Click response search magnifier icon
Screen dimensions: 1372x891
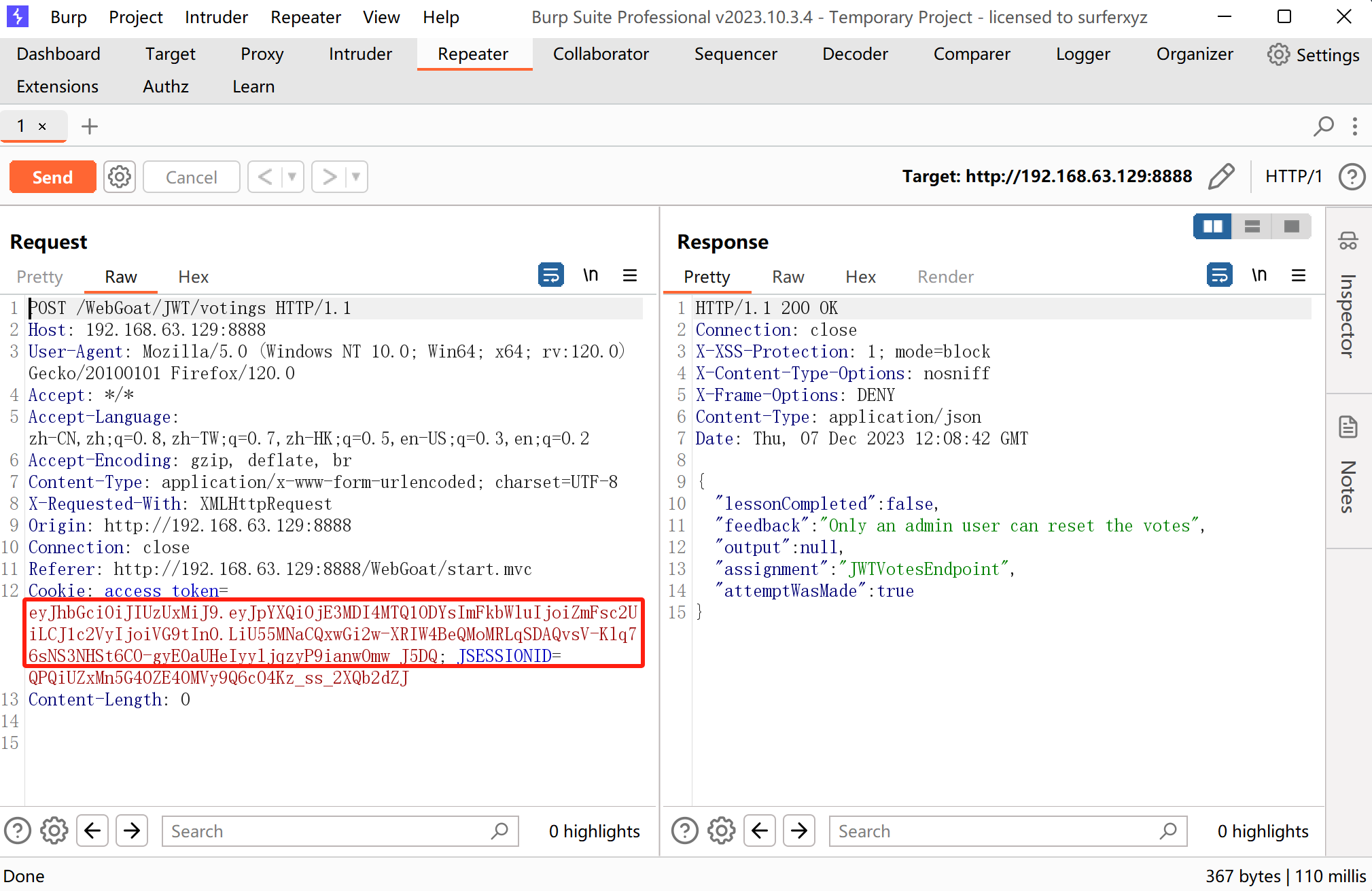tap(1168, 831)
